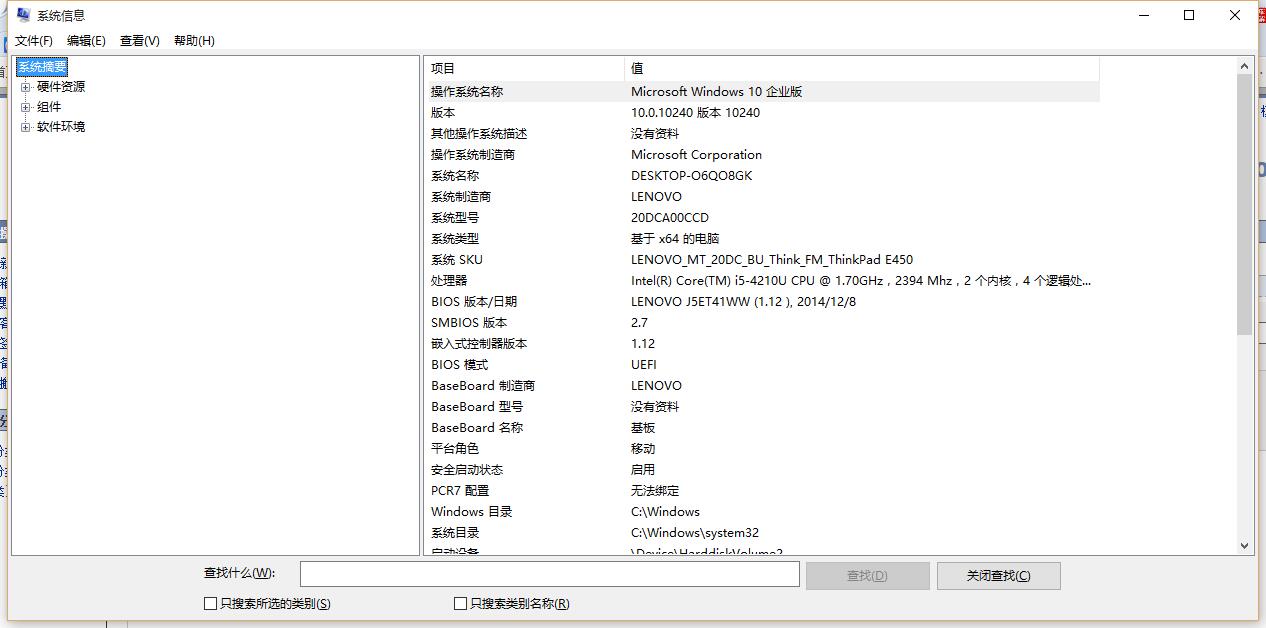
Task: Click the value 20DCA00CCD
Action: 670,218
